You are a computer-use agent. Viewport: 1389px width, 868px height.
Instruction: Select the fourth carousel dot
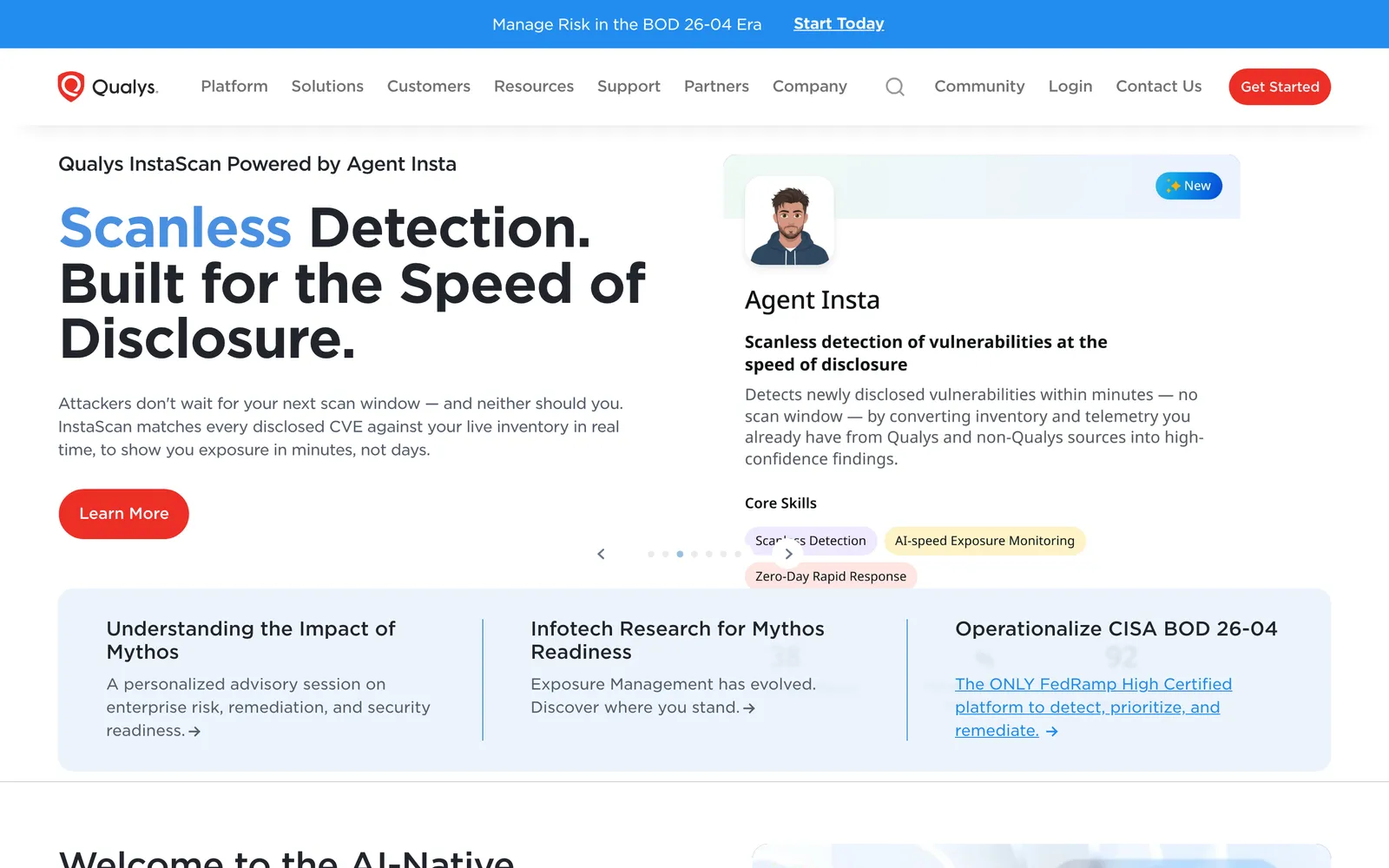694,554
